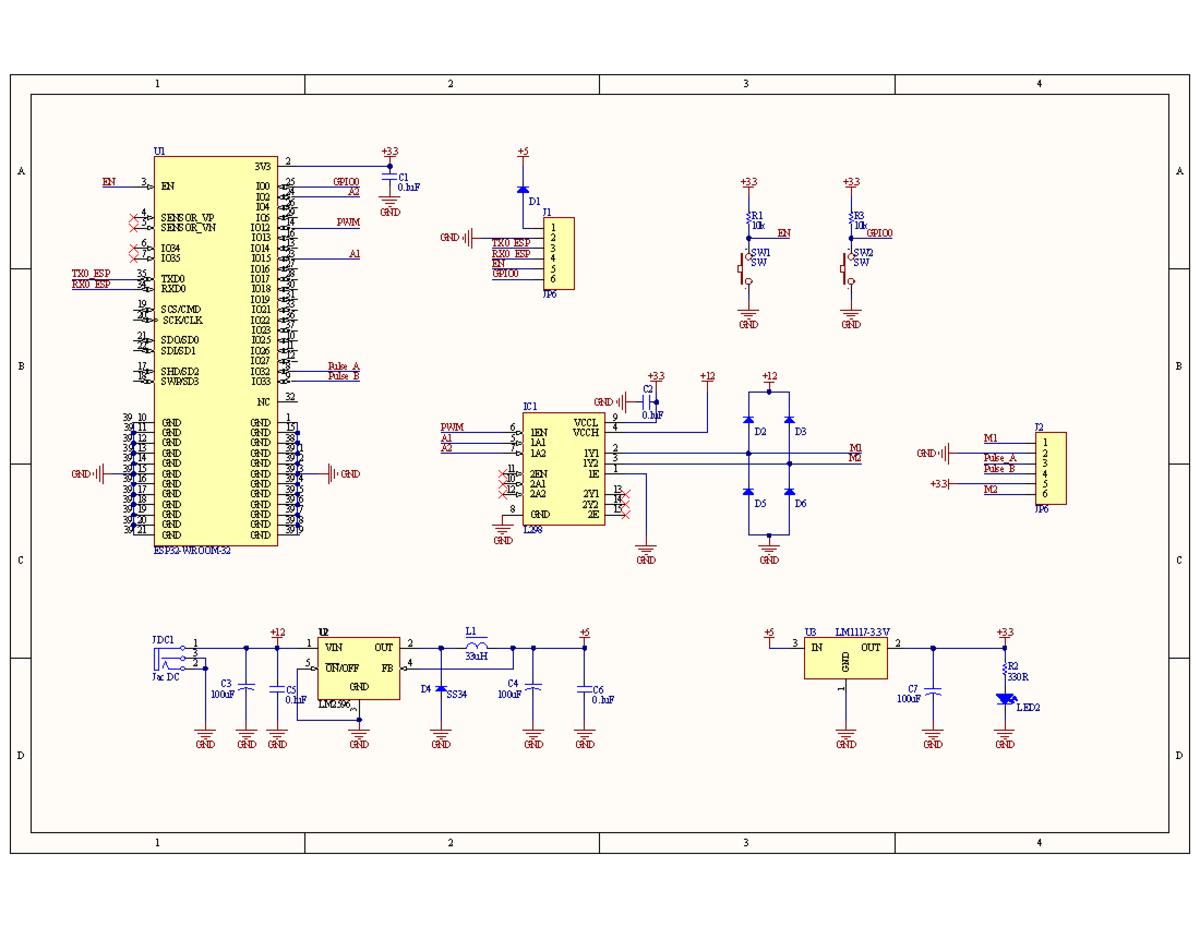Image resolution: width=1200 pixels, height=927 pixels.
Task: Select flyback diode D2
Action: 748,421
